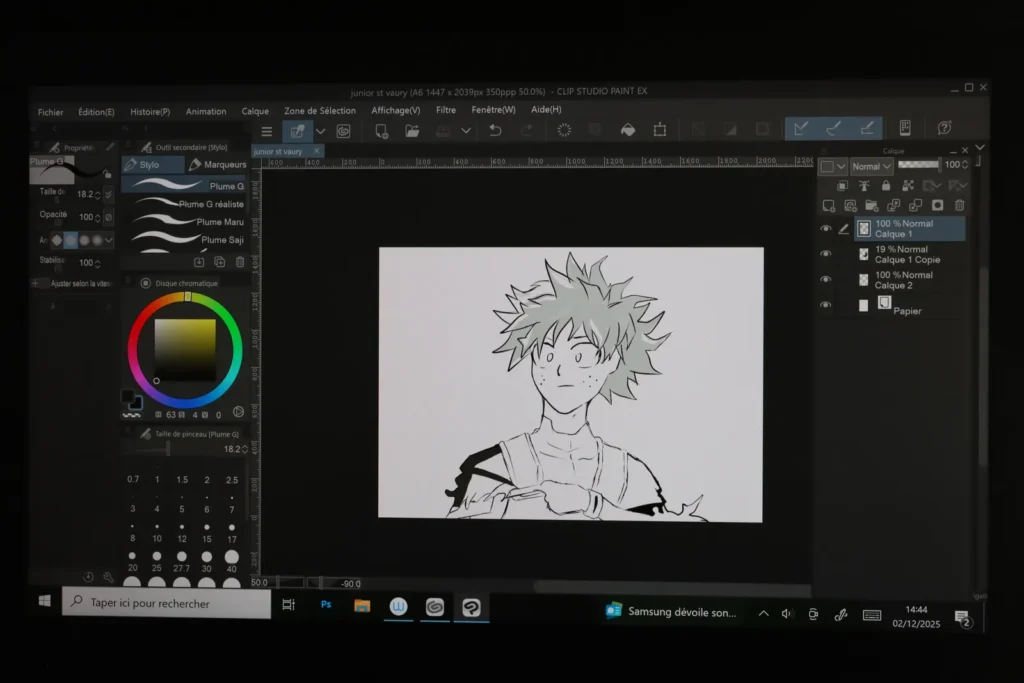Click the layer opacity slider in Calque panel

[918, 165]
